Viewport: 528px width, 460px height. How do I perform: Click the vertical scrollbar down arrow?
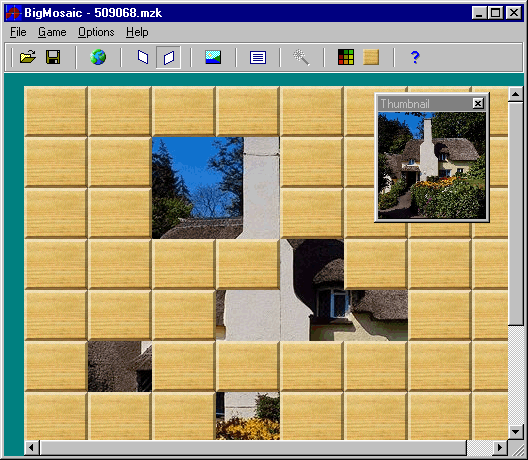516,431
